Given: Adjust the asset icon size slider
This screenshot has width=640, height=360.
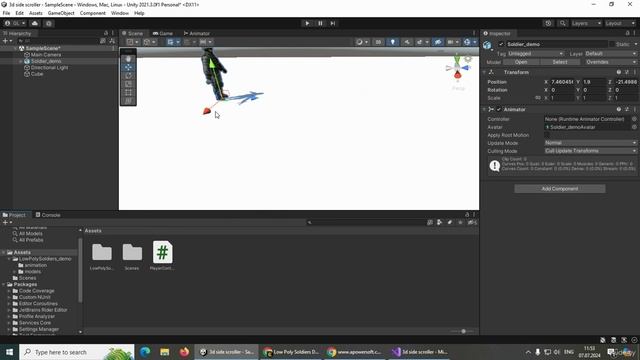Looking at the screenshot, I should pyautogui.click(x=463, y=331).
